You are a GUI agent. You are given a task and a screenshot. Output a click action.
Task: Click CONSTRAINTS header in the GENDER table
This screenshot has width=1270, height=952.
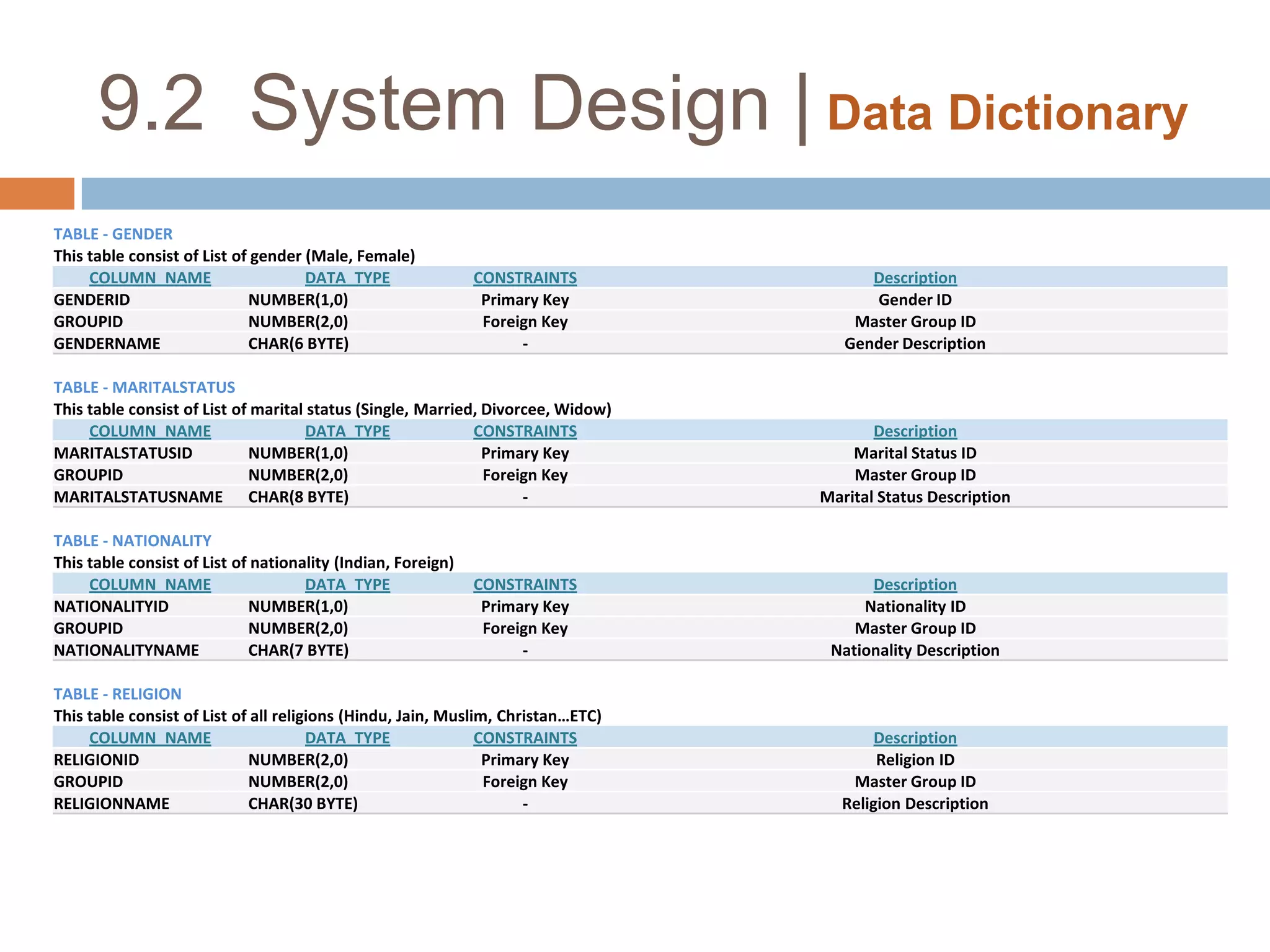pos(525,278)
